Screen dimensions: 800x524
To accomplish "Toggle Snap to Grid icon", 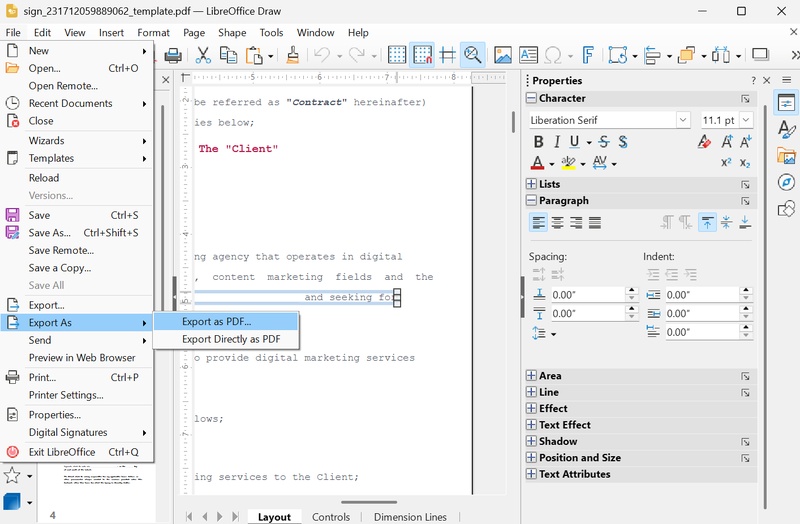I will pos(422,55).
